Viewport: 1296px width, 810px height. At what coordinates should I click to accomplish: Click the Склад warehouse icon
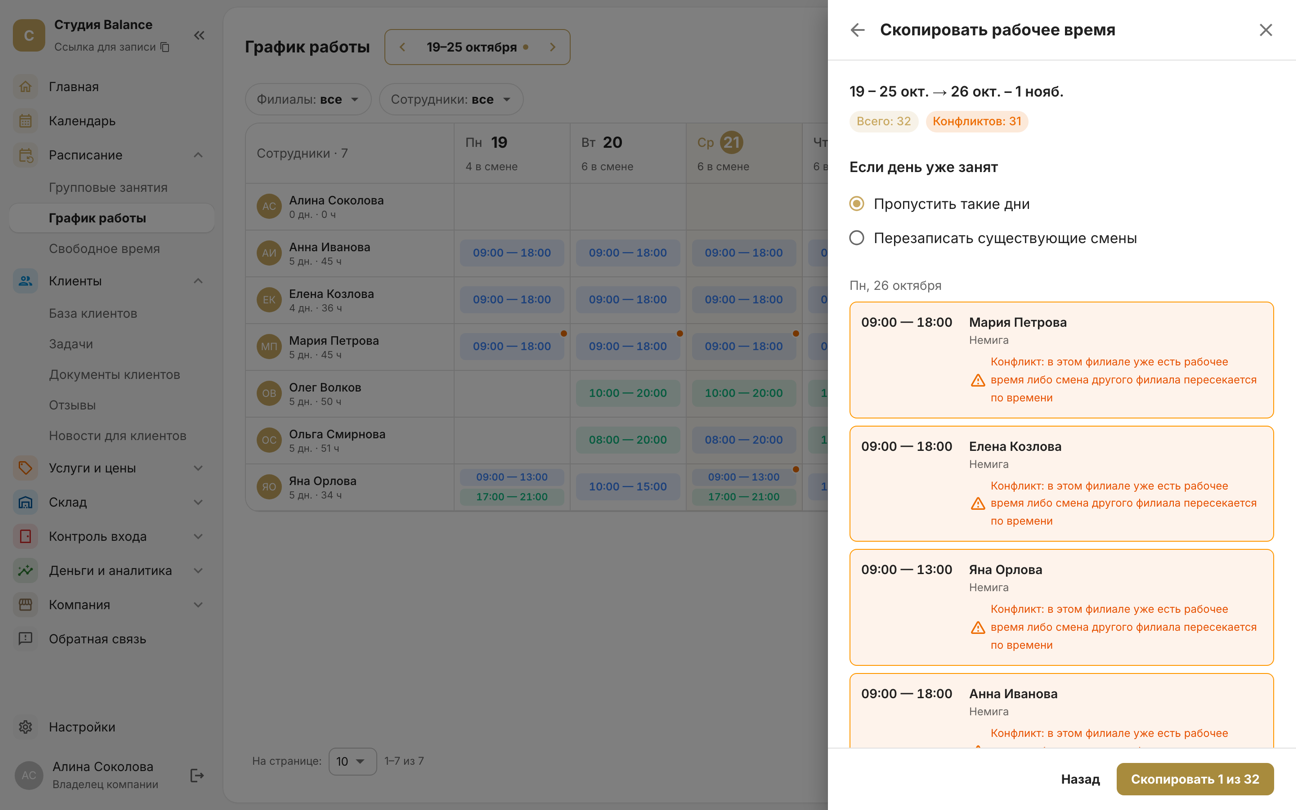coord(26,502)
